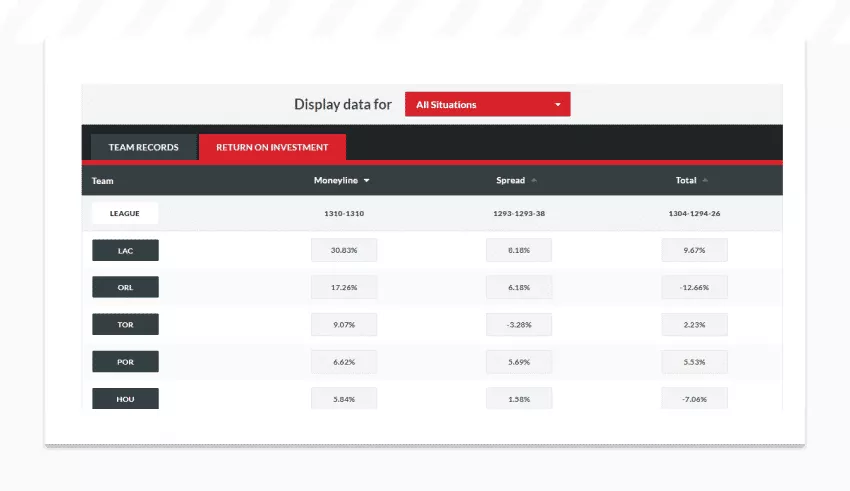This screenshot has height=491, width=850.
Task: Click the POR team button
Action: point(125,361)
